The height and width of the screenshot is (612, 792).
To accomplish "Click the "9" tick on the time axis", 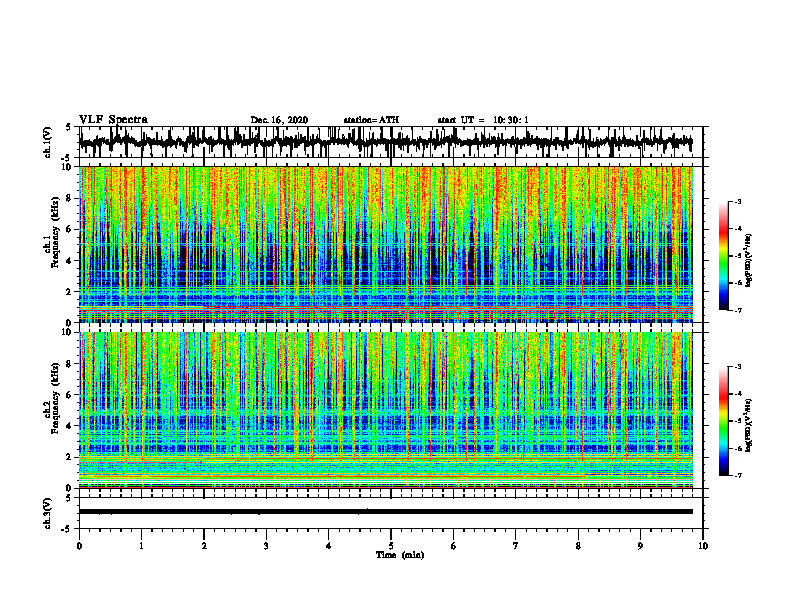I will pyautogui.click(x=640, y=546).
